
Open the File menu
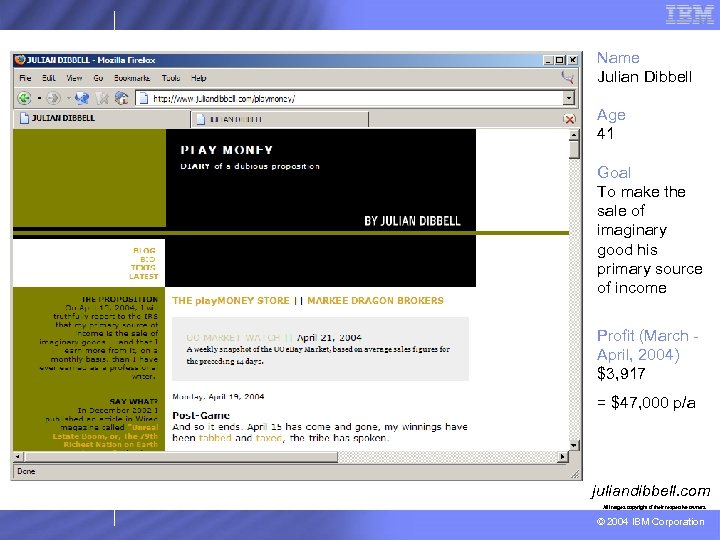[25, 78]
